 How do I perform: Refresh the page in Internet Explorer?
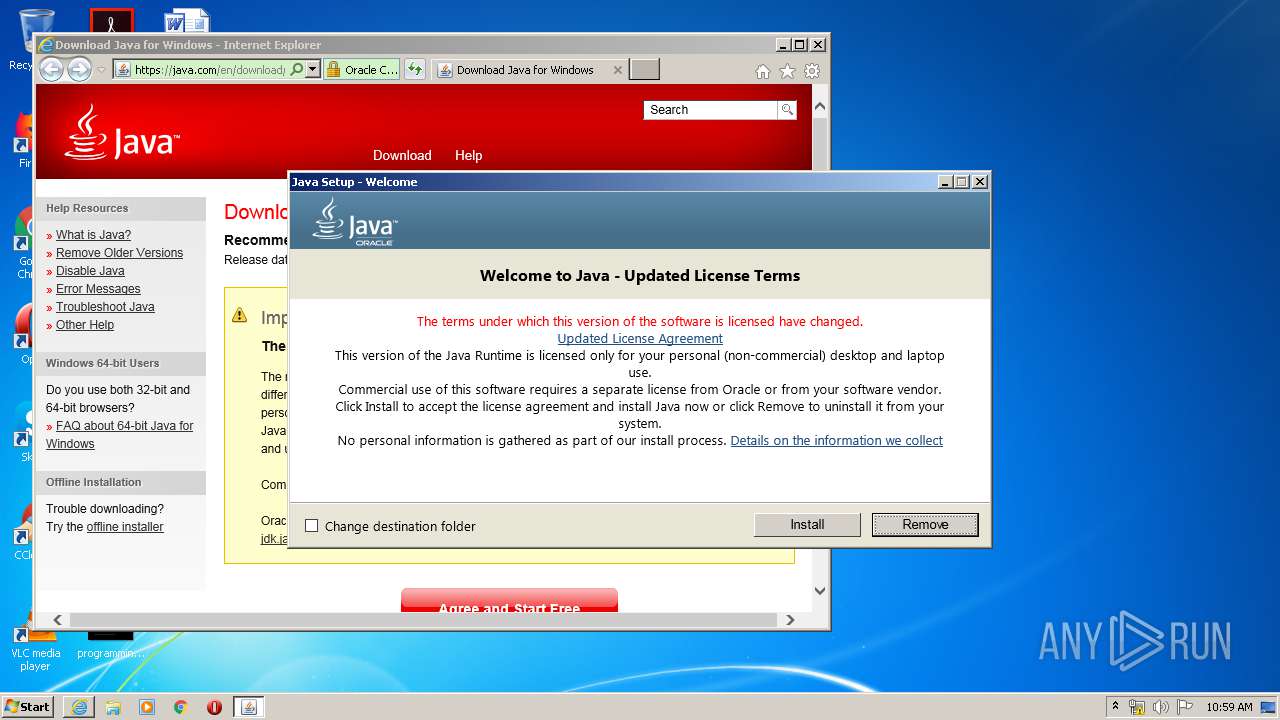pyautogui.click(x=415, y=70)
